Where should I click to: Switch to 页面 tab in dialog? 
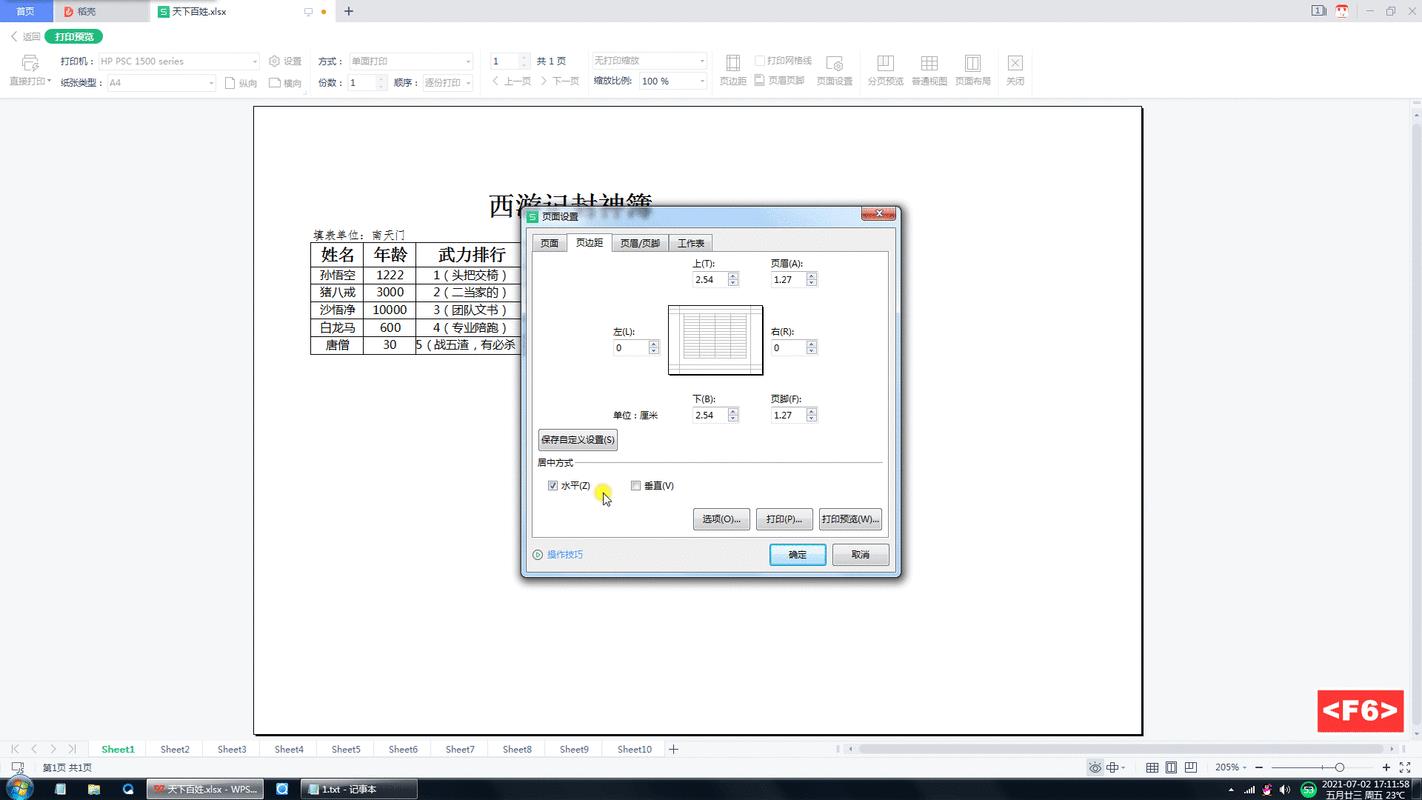(549, 243)
